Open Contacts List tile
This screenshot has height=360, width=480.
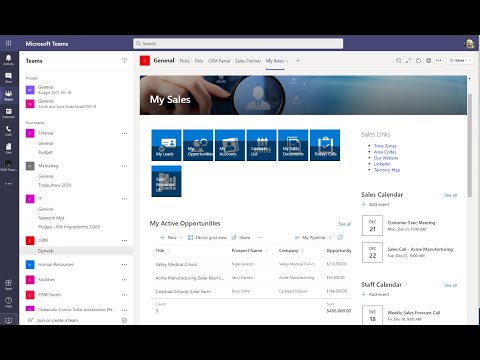(261, 145)
